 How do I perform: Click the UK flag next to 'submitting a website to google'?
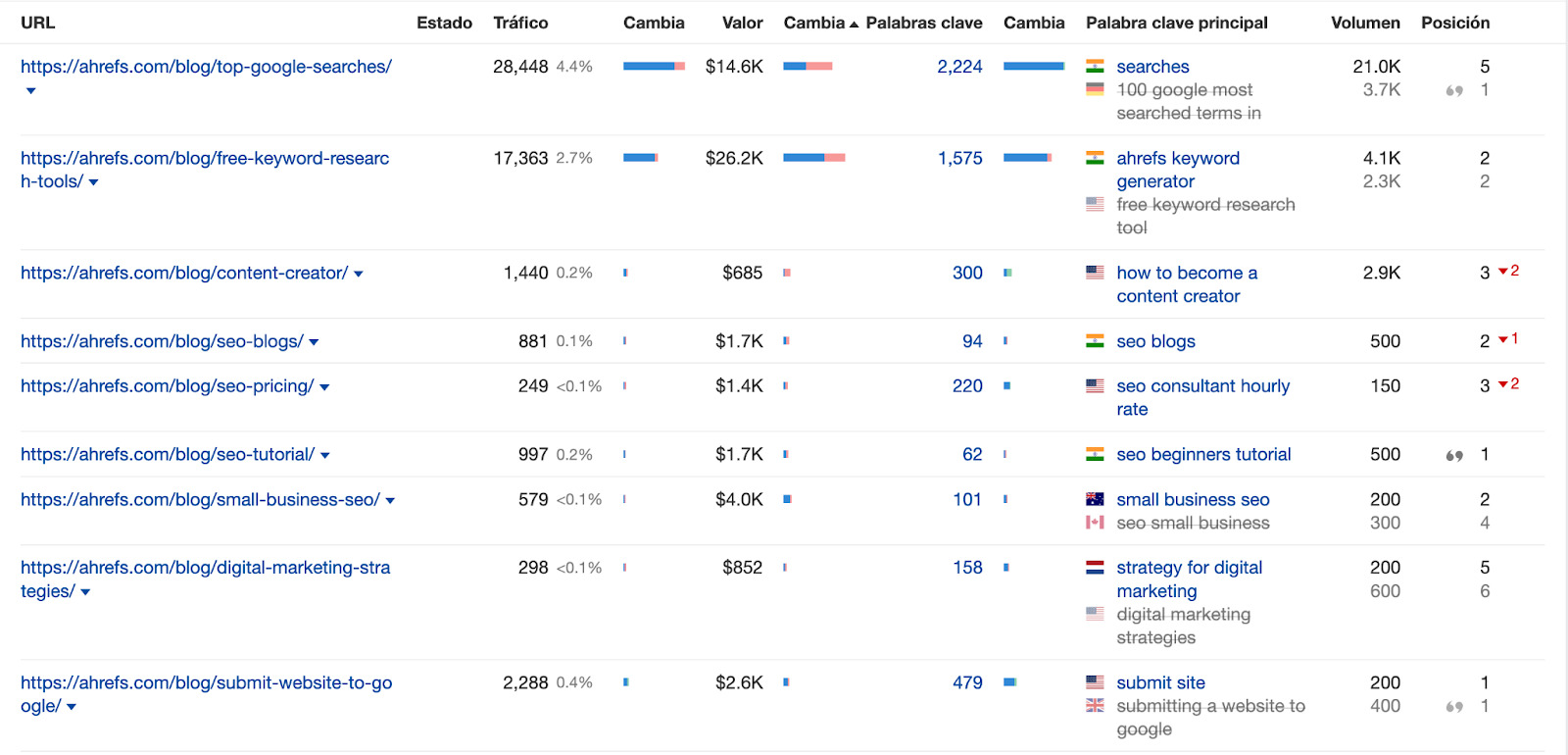point(1095,705)
